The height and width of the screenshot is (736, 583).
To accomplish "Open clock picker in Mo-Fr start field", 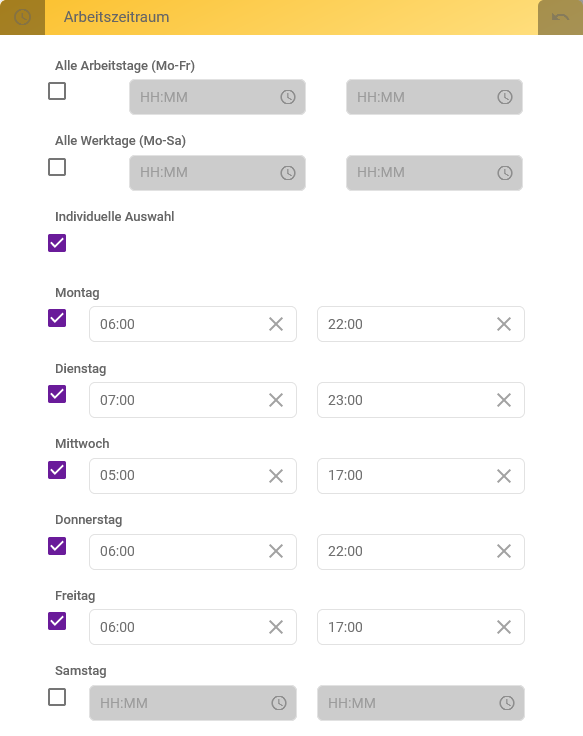I will coord(288,97).
